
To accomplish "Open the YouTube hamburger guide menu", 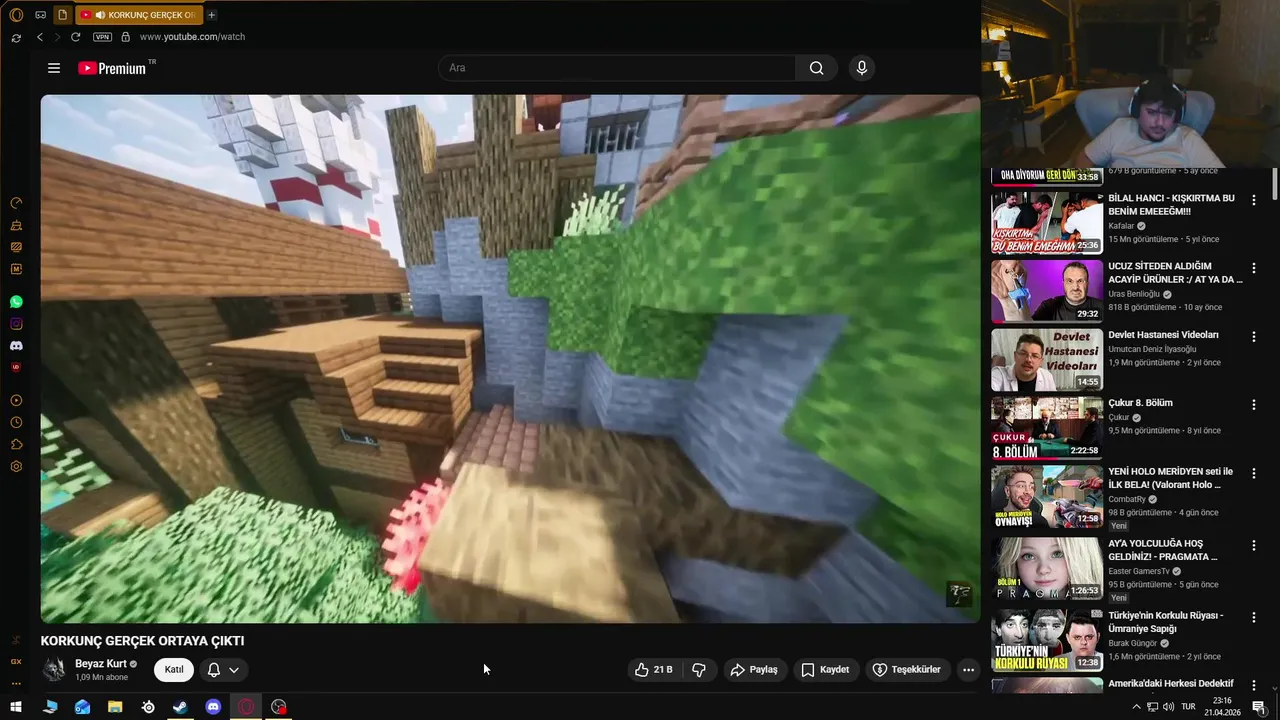I will pyautogui.click(x=54, y=68).
